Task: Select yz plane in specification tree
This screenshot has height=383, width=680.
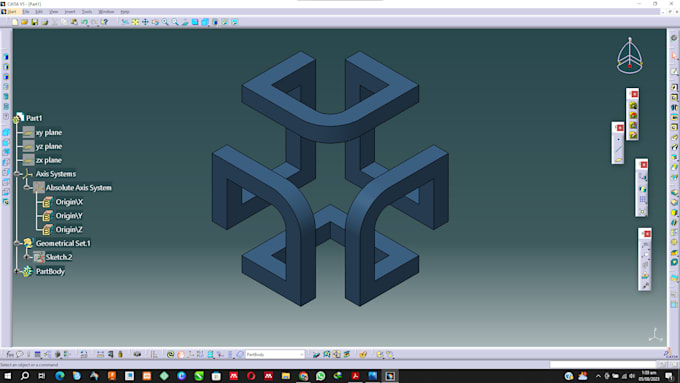Action: [x=49, y=146]
